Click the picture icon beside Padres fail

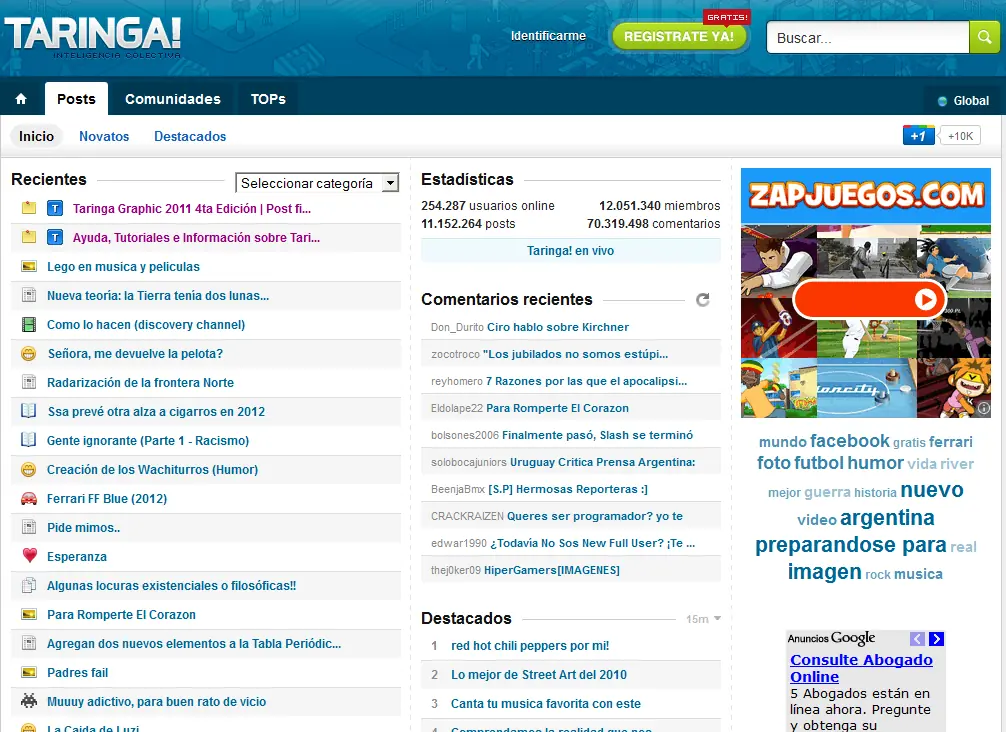(x=29, y=672)
